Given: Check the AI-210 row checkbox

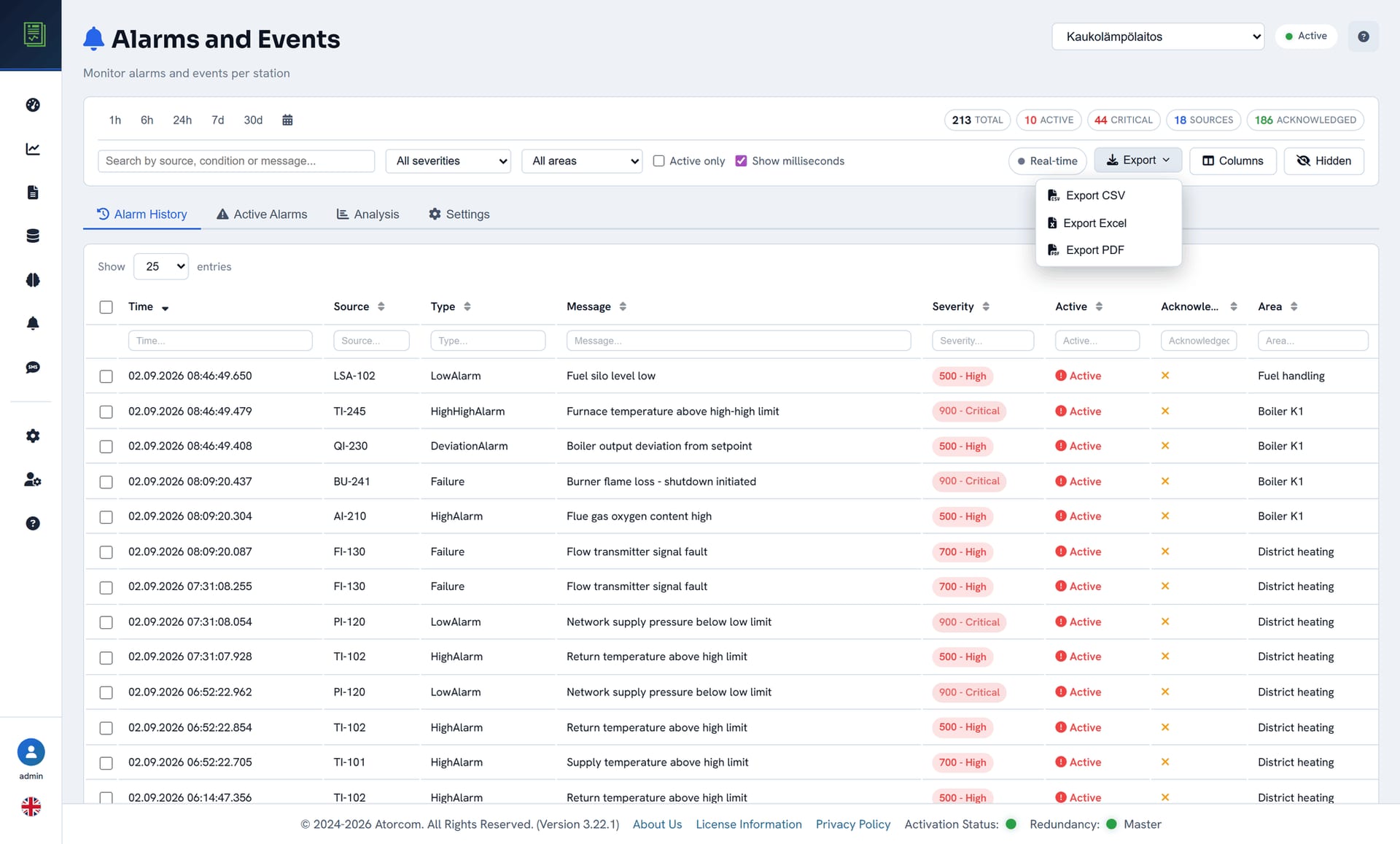Looking at the screenshot, I should [106, 517].
